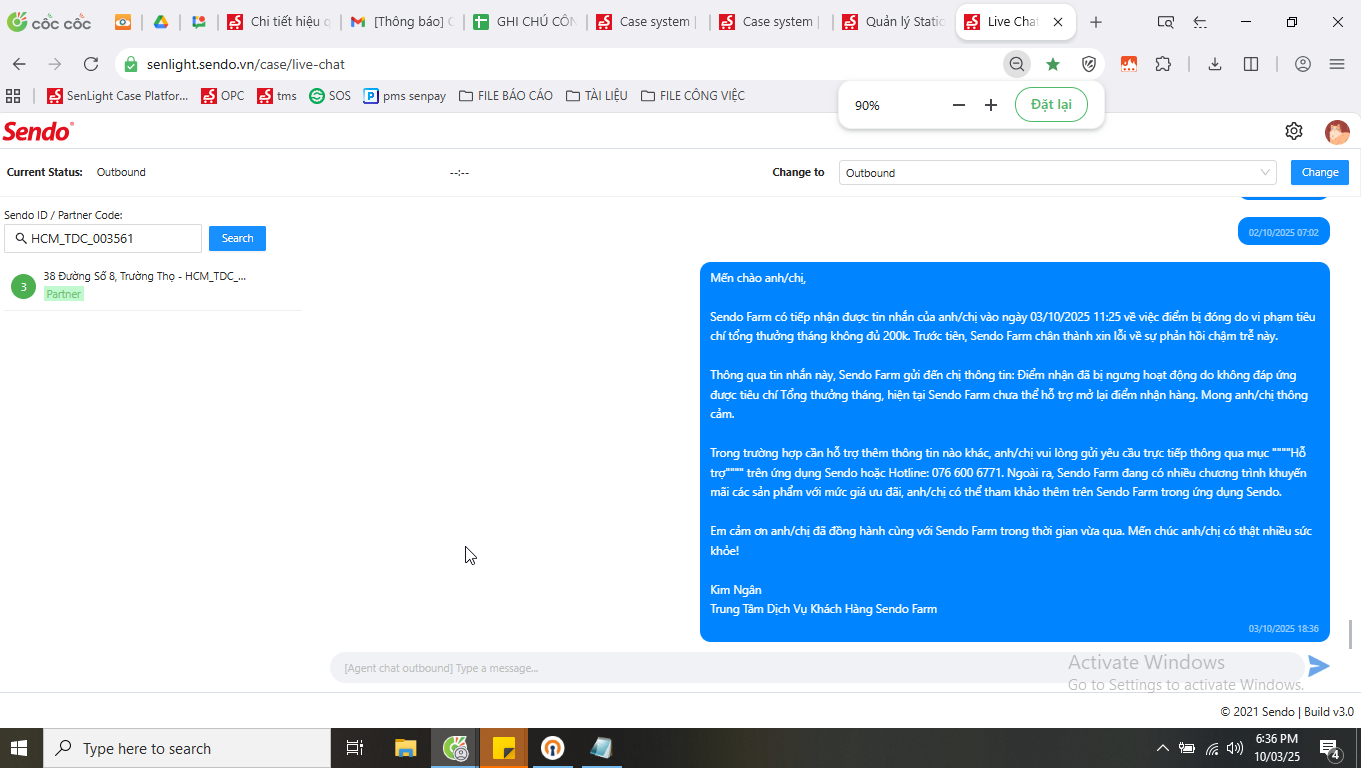Viewport: 1361px width, 768px height.
Task: Click the zoom magnifier icon in address bar
Action: pyautogui.click(x=1017, y=64)
